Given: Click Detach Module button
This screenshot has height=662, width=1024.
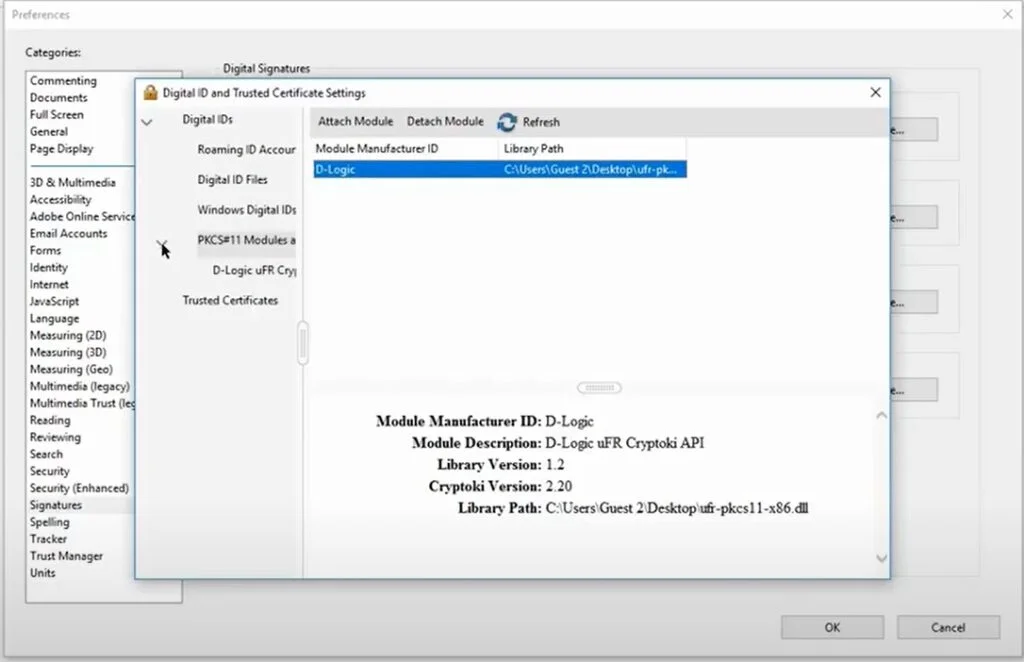Looking at the screenshot, I should click(x=445, y=121).
